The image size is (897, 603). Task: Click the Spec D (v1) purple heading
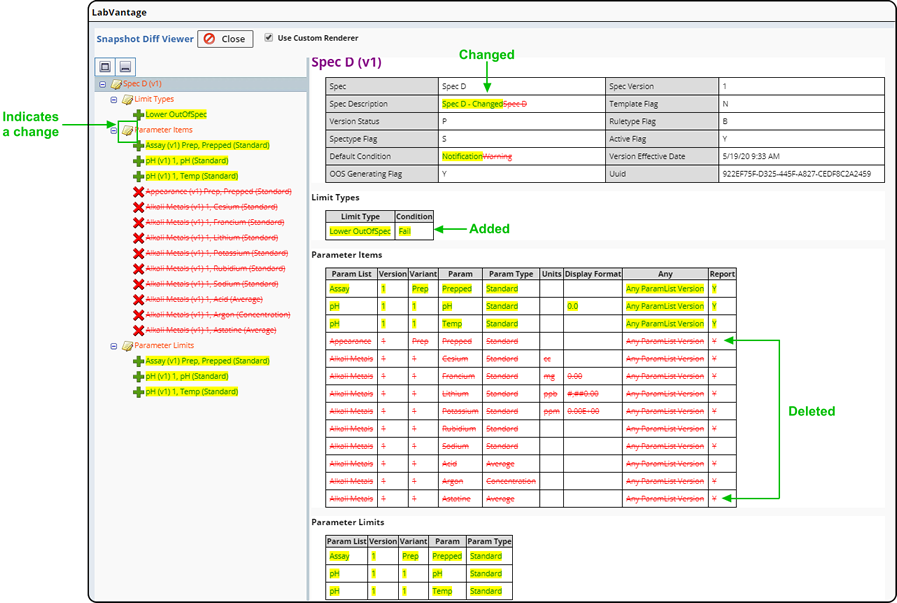point(346,62)
